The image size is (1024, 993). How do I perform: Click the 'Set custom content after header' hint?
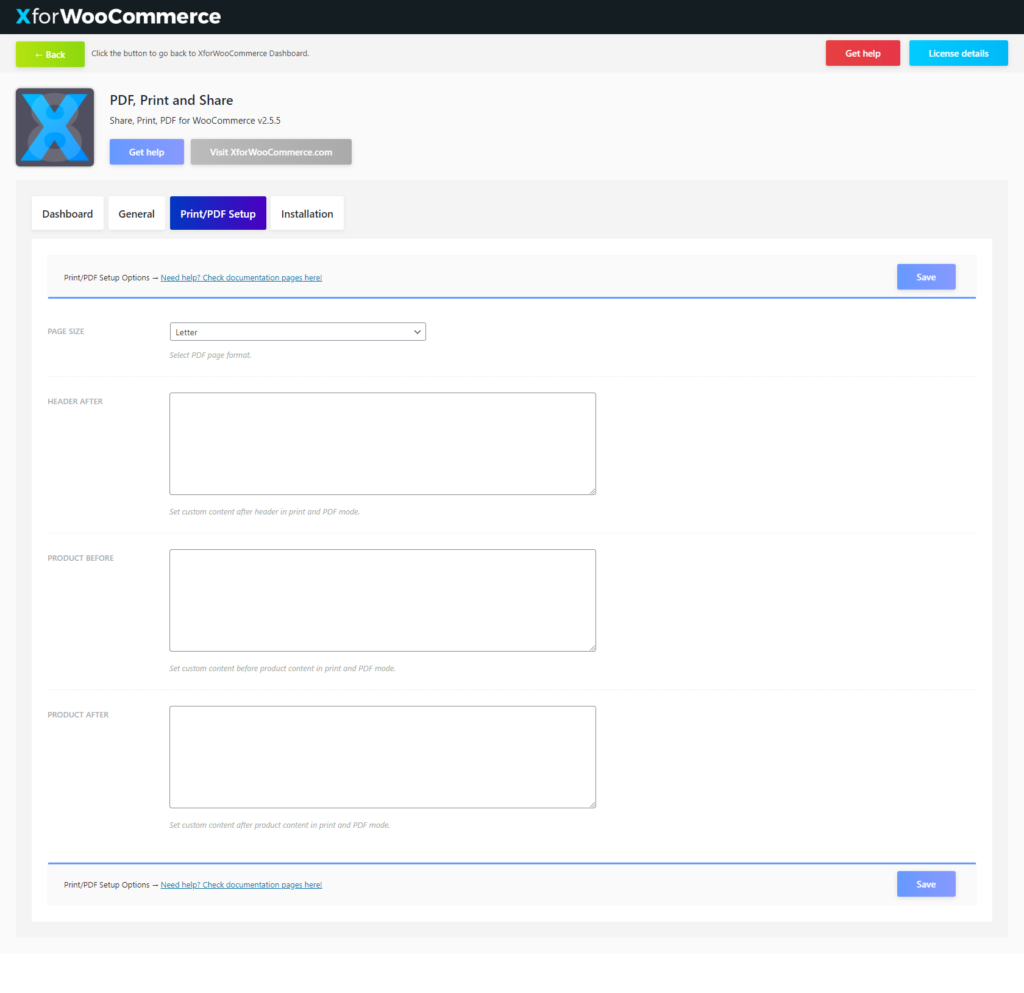pyautogui.click(x=264, y=512)
